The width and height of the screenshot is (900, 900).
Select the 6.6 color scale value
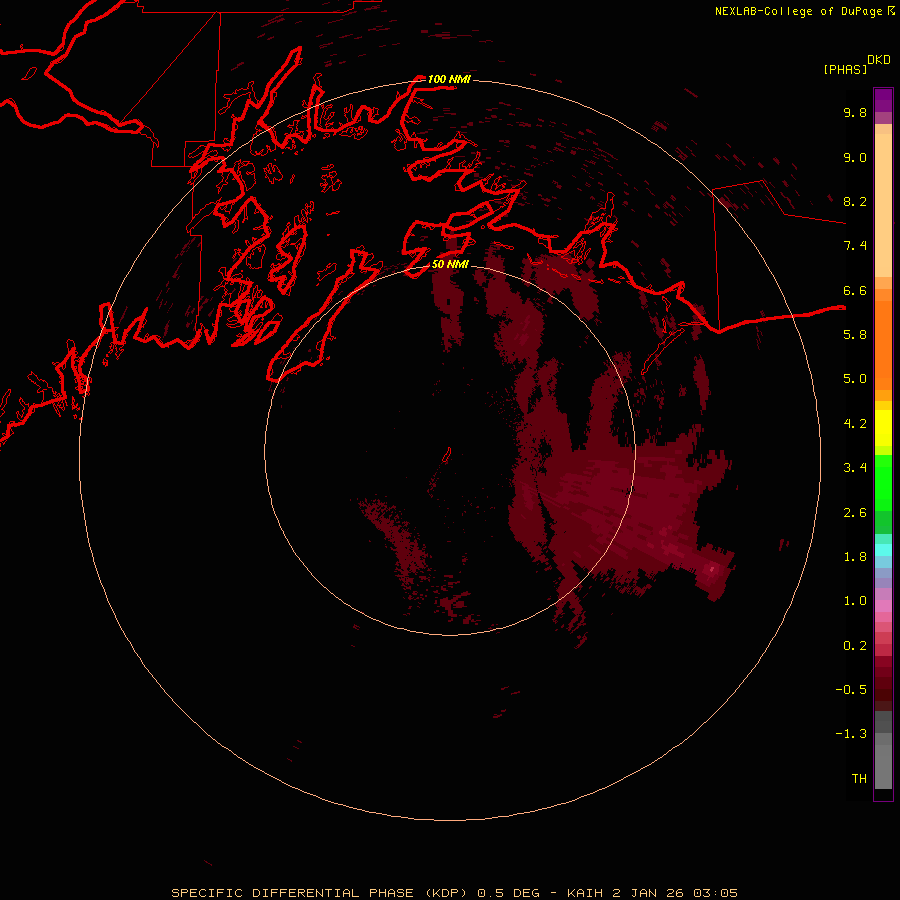855,290
